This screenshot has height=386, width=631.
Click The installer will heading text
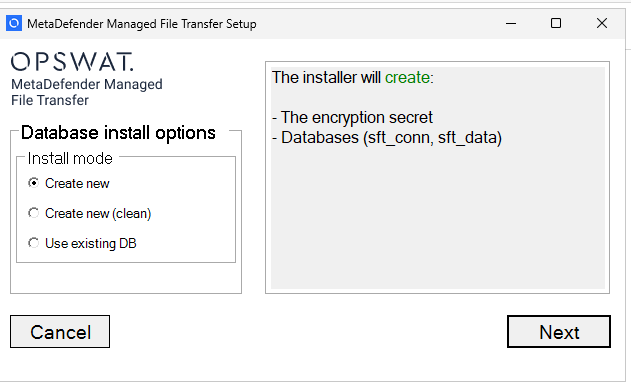(x=326, y=77)
